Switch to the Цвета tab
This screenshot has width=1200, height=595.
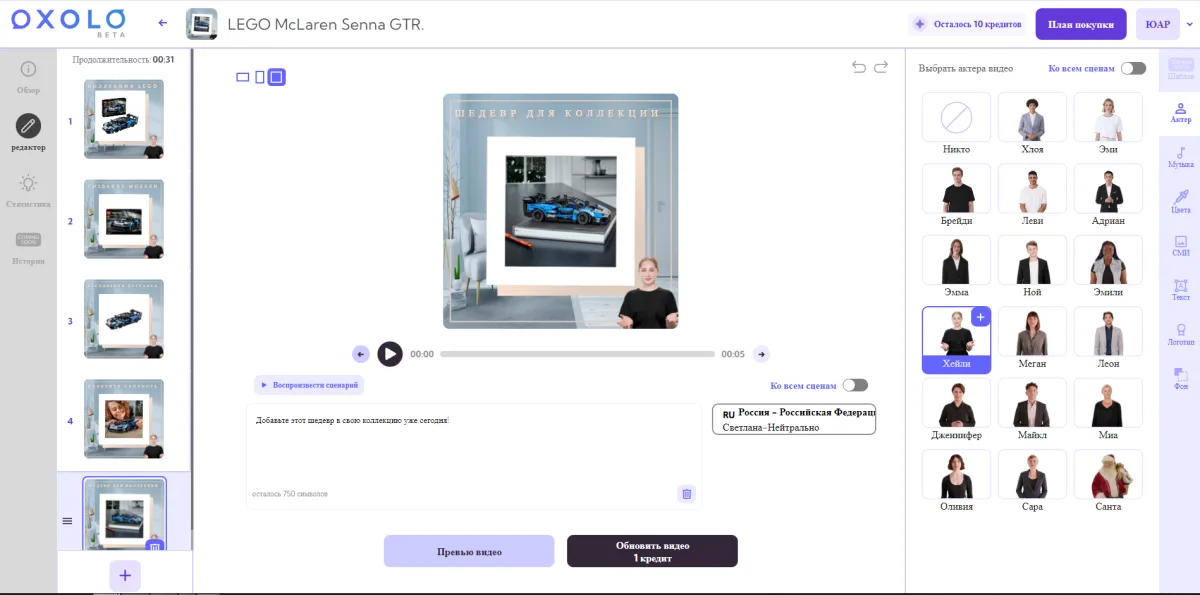[1181, 201]
